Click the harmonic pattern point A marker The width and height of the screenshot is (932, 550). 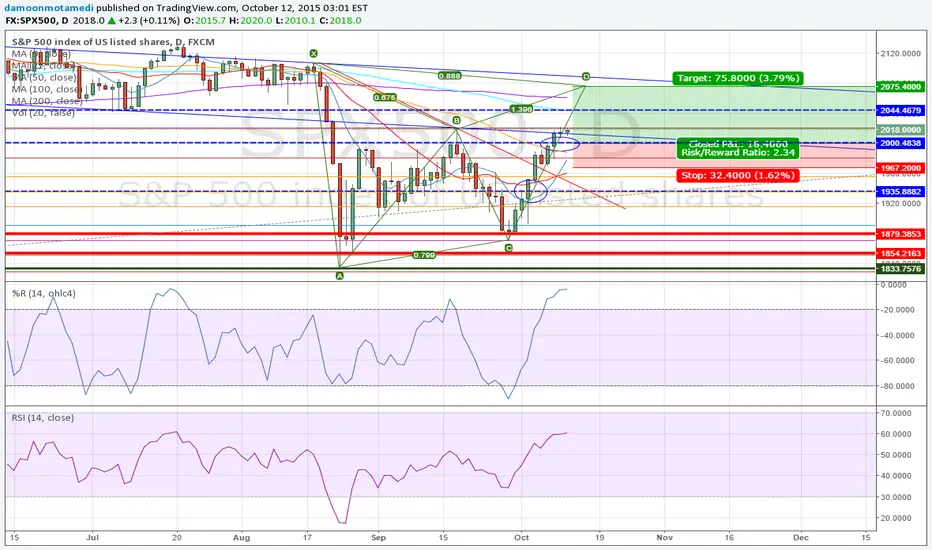[339, 276]
